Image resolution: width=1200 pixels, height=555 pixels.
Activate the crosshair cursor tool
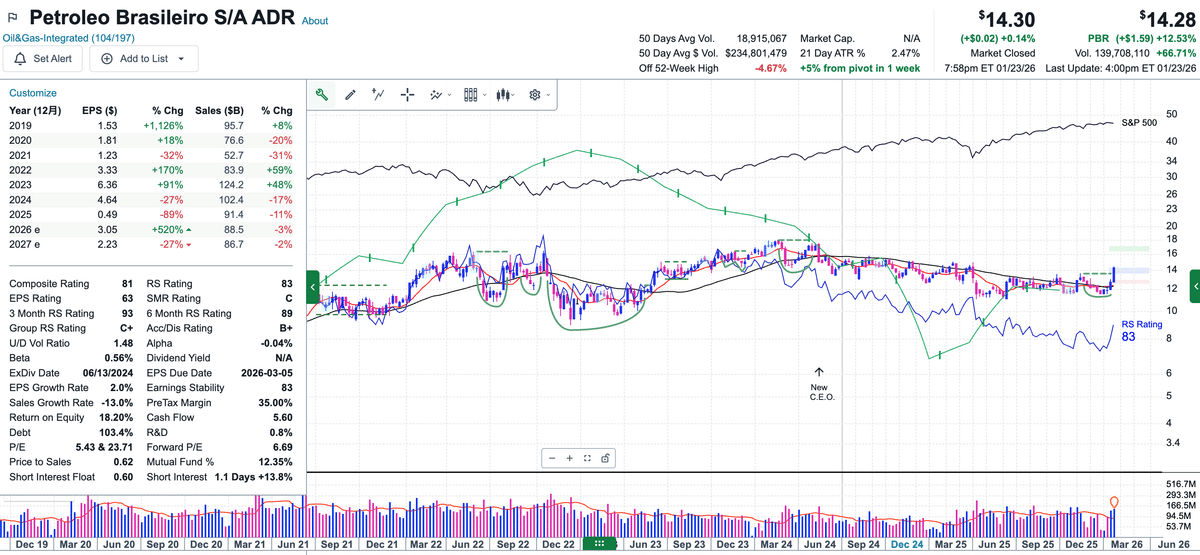tap(407, 95)
